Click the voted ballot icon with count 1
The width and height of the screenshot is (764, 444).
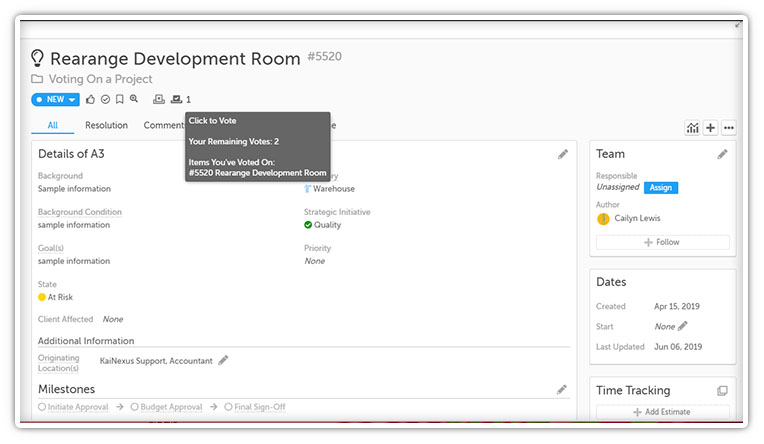(176, 99)
